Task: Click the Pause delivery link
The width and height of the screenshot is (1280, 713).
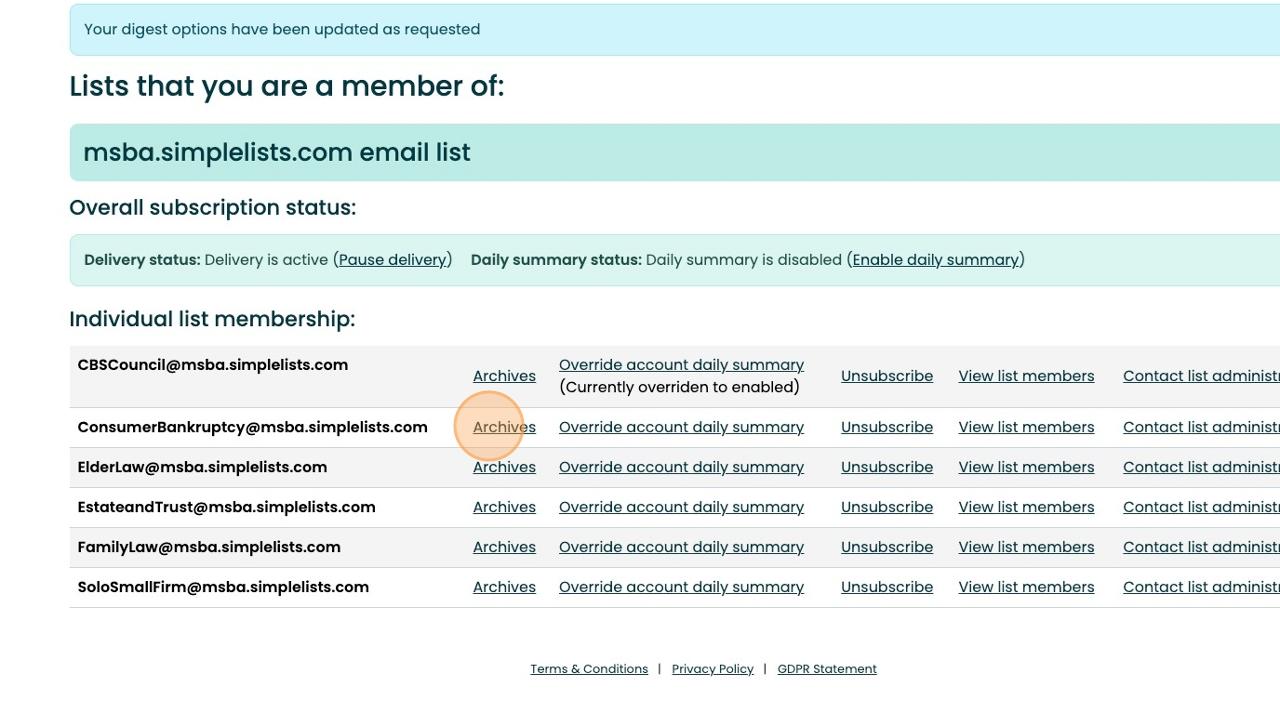Action: (x=393, y=260)
